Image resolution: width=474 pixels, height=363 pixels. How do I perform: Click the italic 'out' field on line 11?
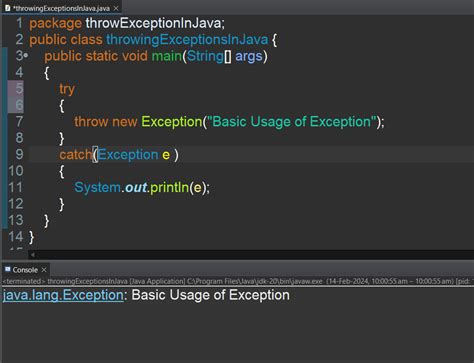pyautogui.click(x=136, y=188)
